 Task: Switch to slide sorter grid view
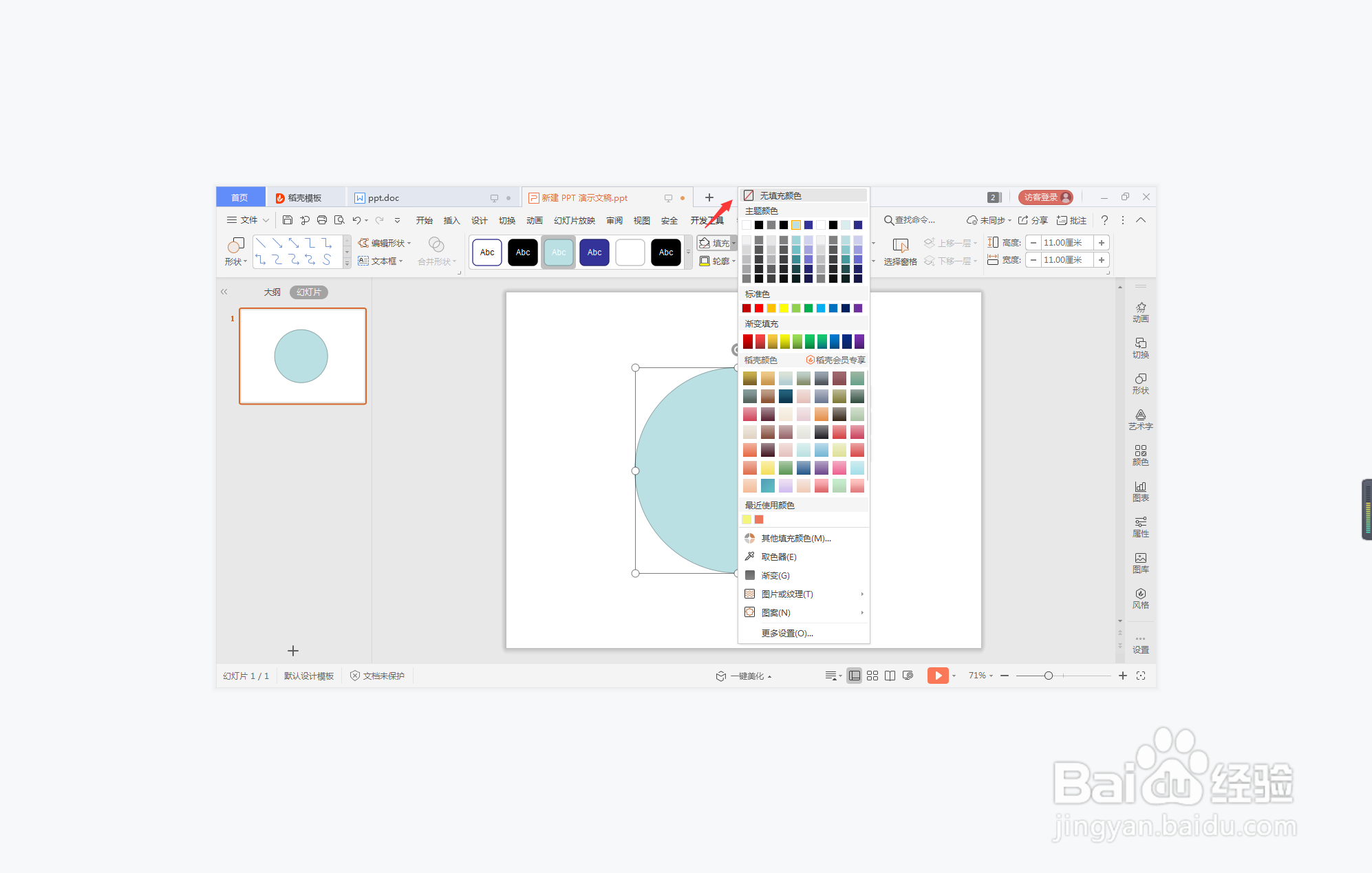(872, 676)
